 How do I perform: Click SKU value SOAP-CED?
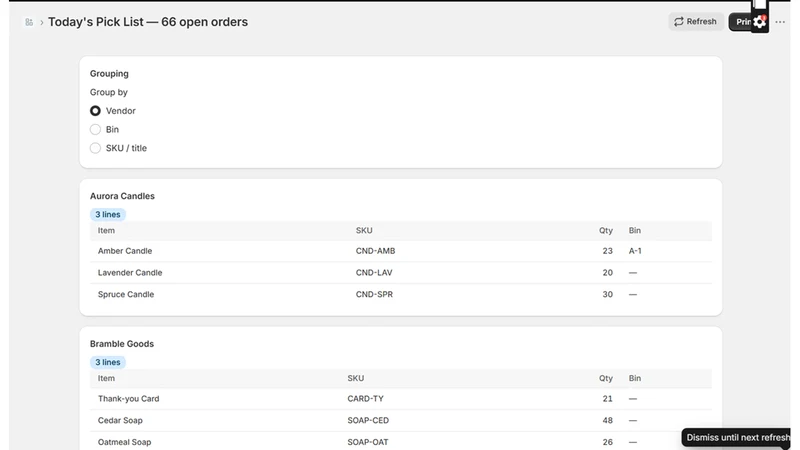[x=368, y=420]
